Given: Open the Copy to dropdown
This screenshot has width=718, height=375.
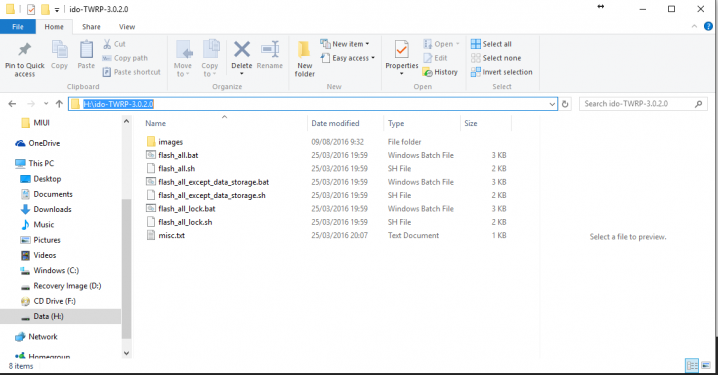Looking at the screenshot, I should pos(210,59).
